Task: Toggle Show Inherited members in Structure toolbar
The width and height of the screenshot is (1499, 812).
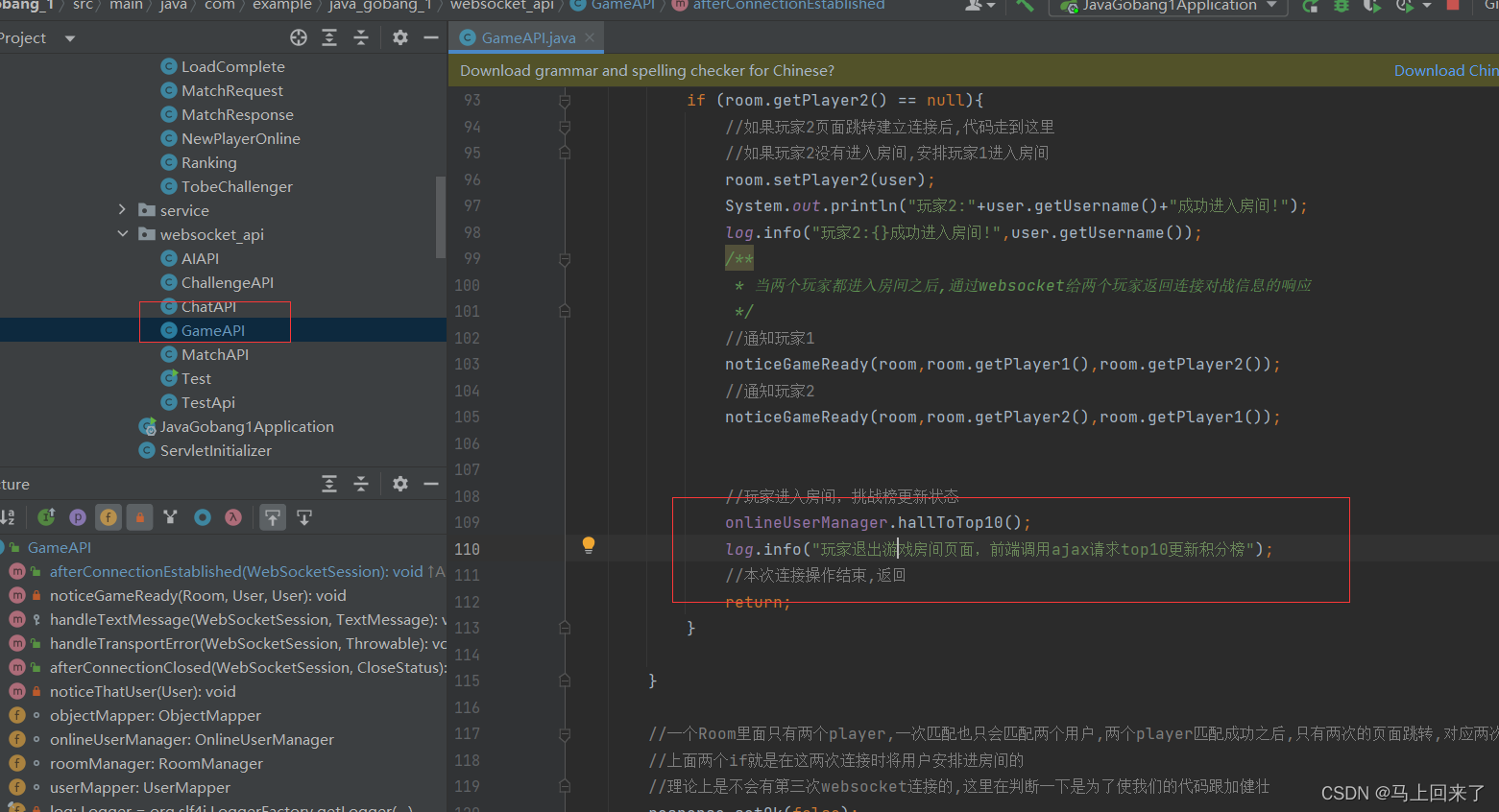Action: [x=46, y=517]
